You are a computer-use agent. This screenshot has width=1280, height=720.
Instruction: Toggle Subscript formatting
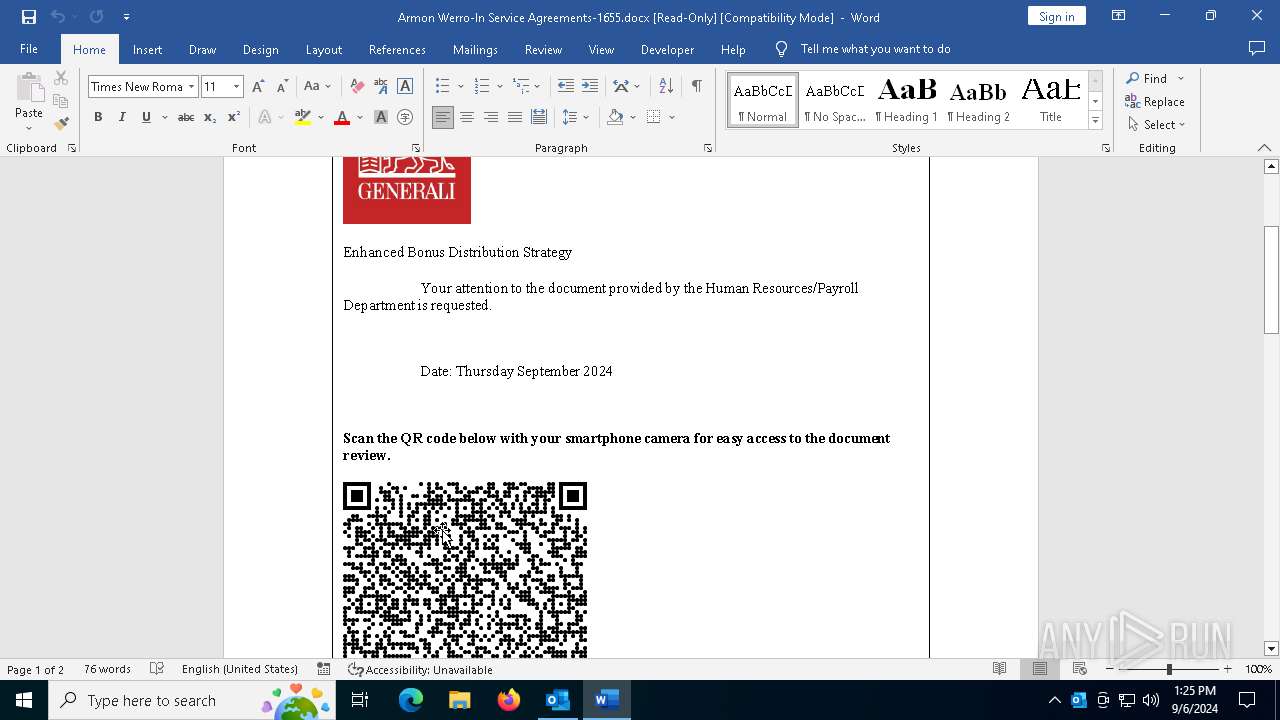[x=210, y=117]
